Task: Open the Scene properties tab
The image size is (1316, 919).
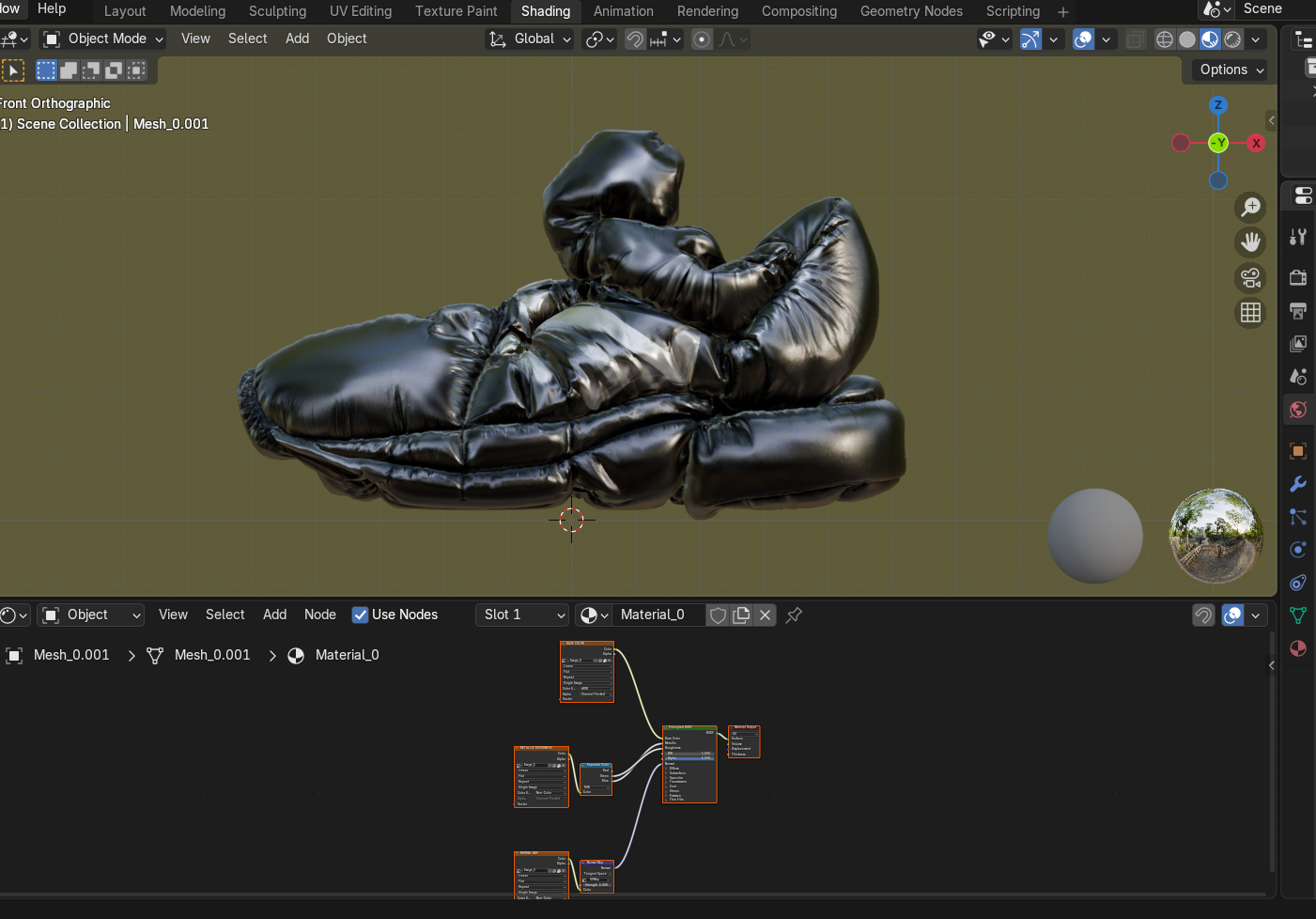Action: 1298,376
